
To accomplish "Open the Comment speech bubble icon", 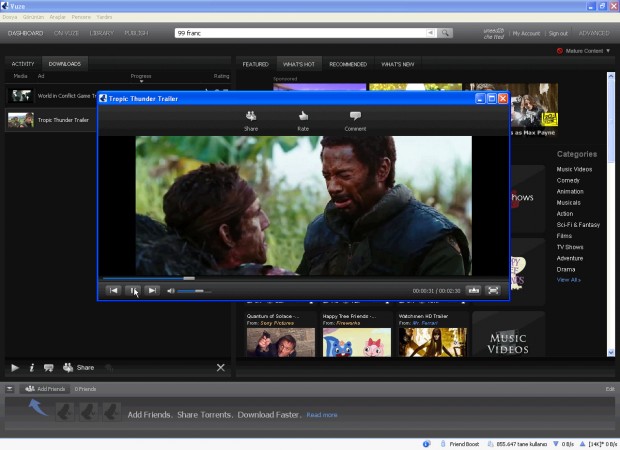I will coord(355,115).
